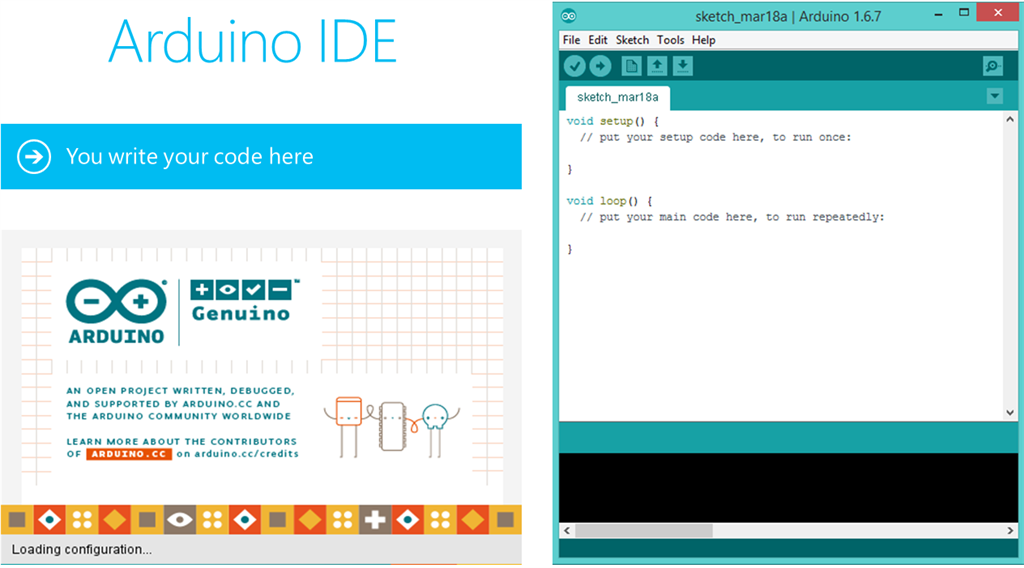This screenshot has width=1024, height=568.
Task: Click the Save sketch down-arrow icon
Action: (682, 66)
